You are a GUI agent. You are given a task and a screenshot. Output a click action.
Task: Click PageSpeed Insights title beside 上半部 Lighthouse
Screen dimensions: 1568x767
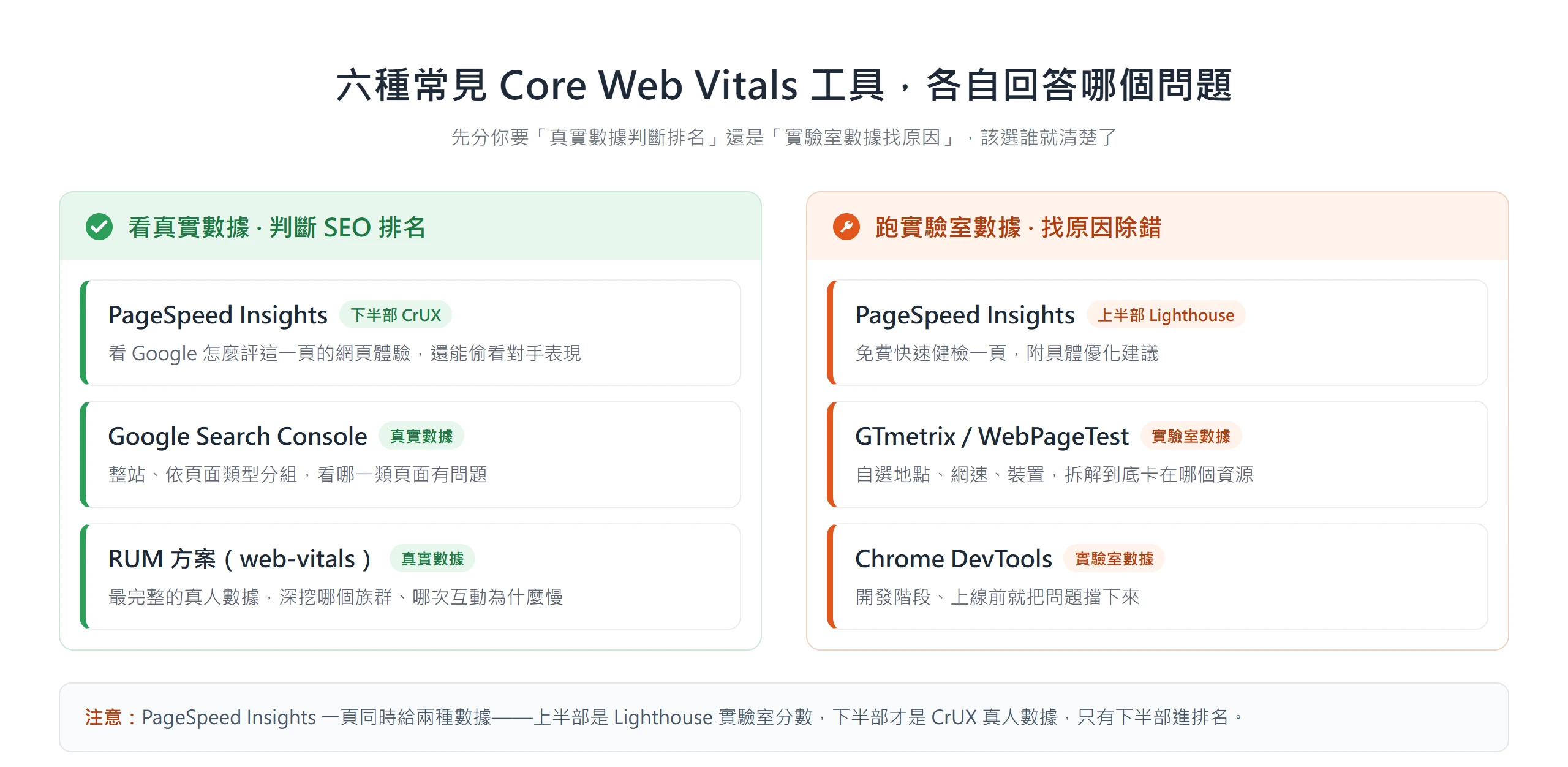click(x=965, y=315)
